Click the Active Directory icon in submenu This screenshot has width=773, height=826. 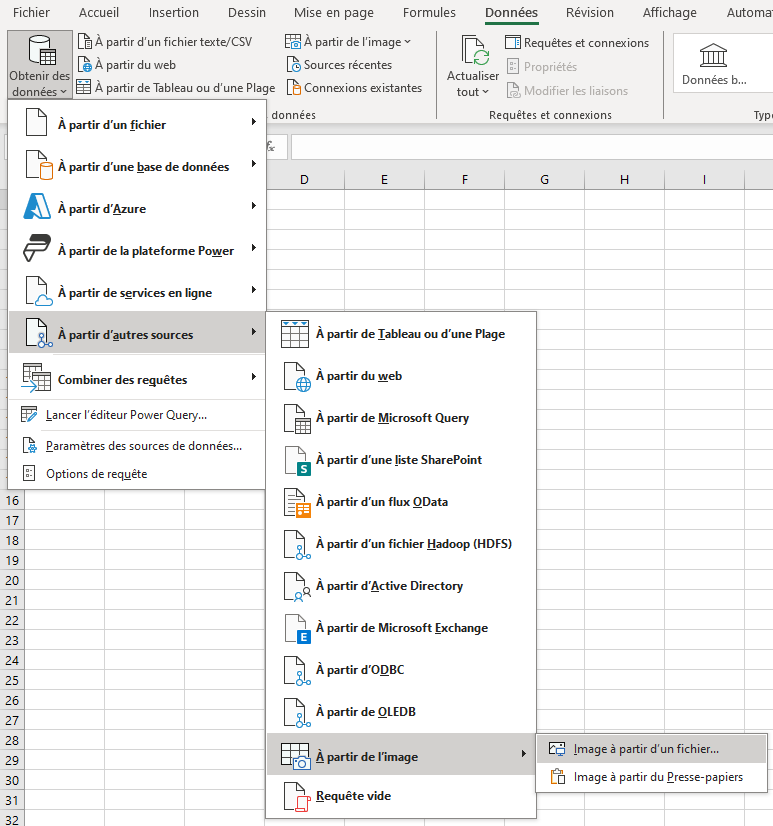click(x=297, y=587)
